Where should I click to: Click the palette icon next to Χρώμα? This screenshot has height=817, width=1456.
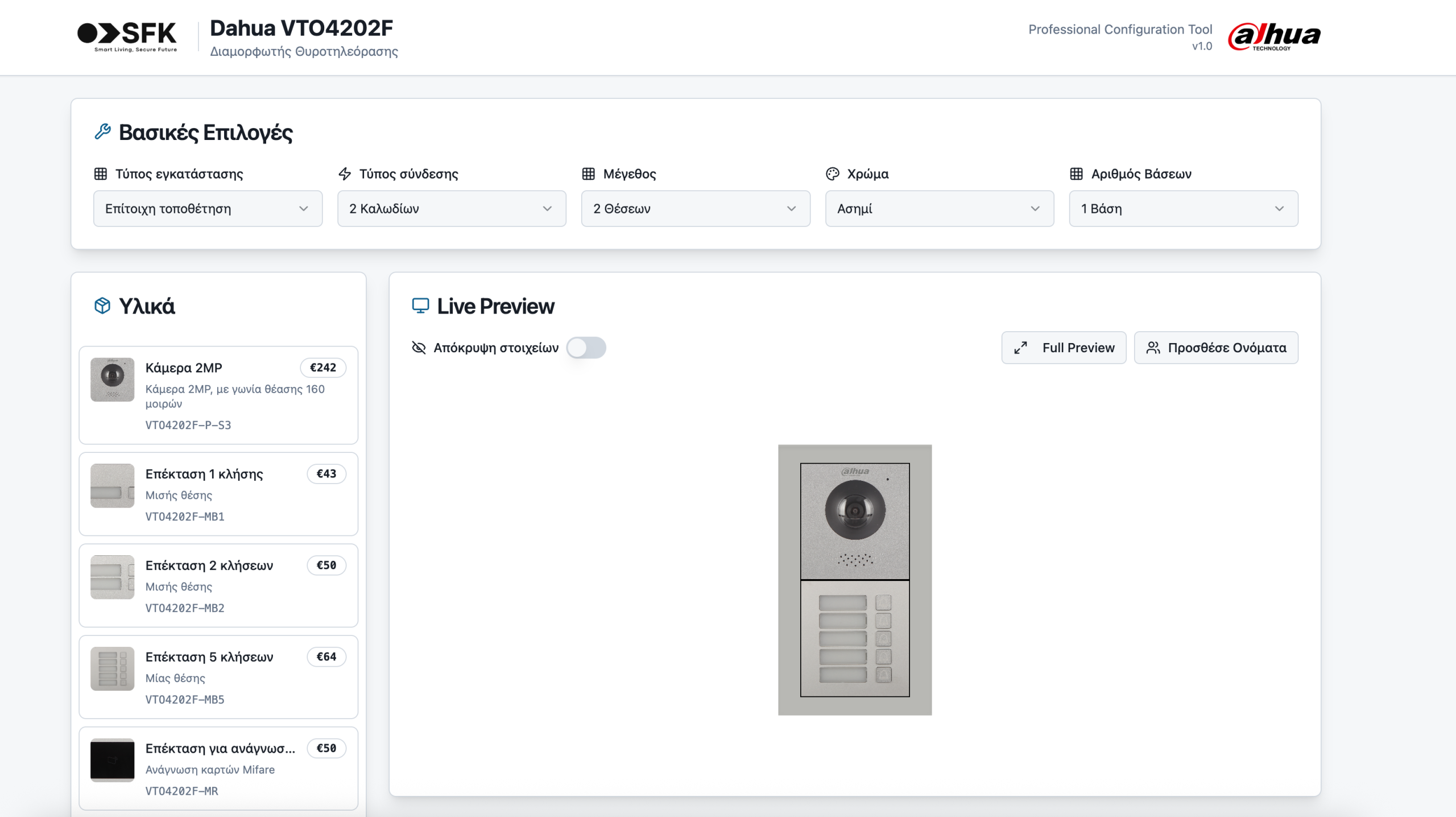coord(833,174)
